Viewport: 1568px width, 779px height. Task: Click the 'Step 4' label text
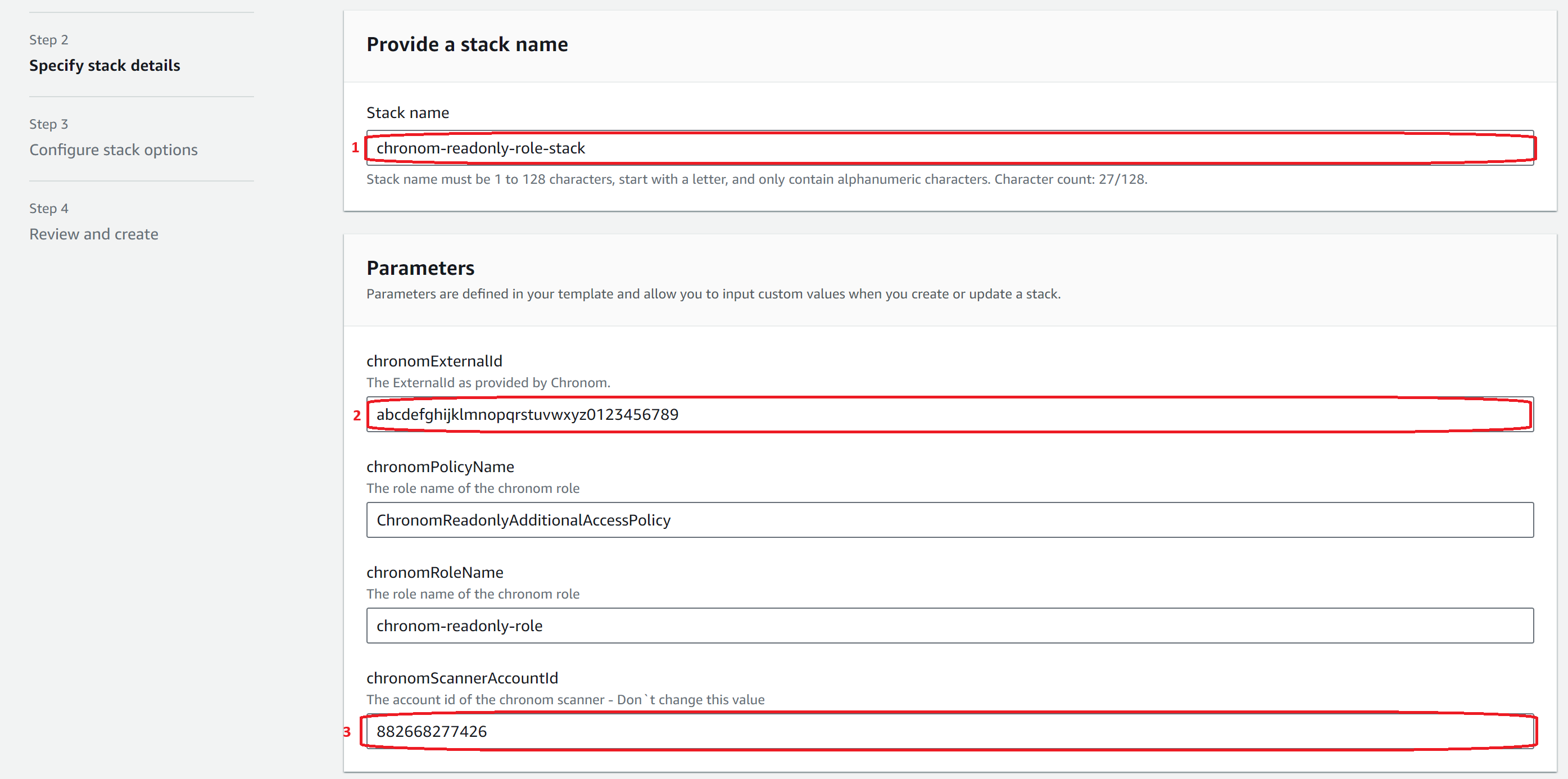[49, 209]
